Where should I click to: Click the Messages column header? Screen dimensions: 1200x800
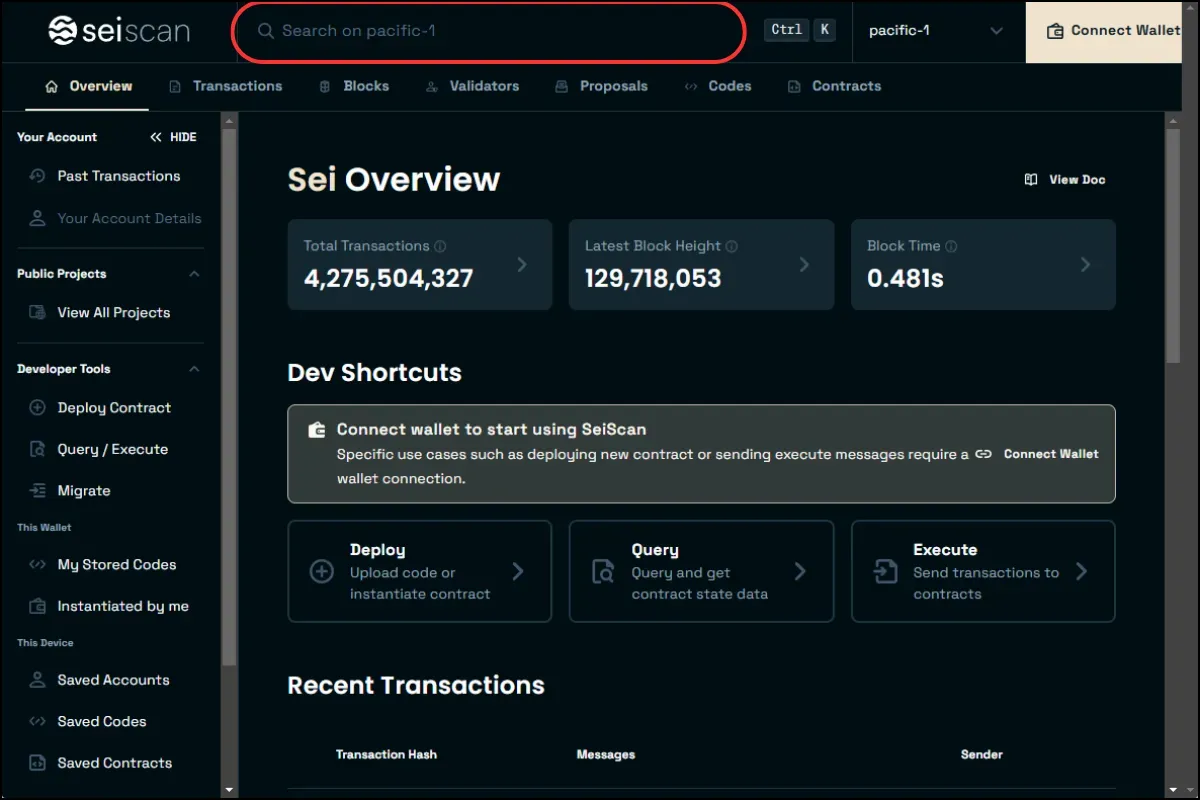606,755
